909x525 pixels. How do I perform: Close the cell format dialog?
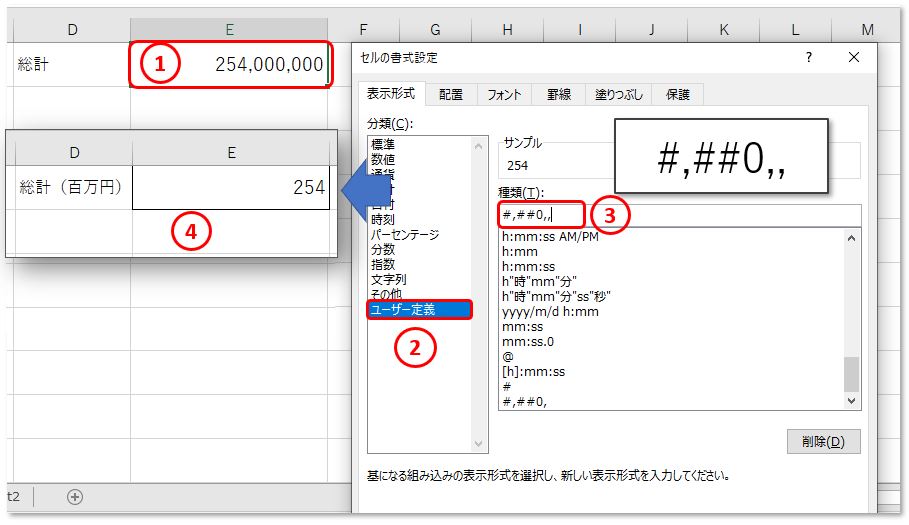[x=853, y=58]
